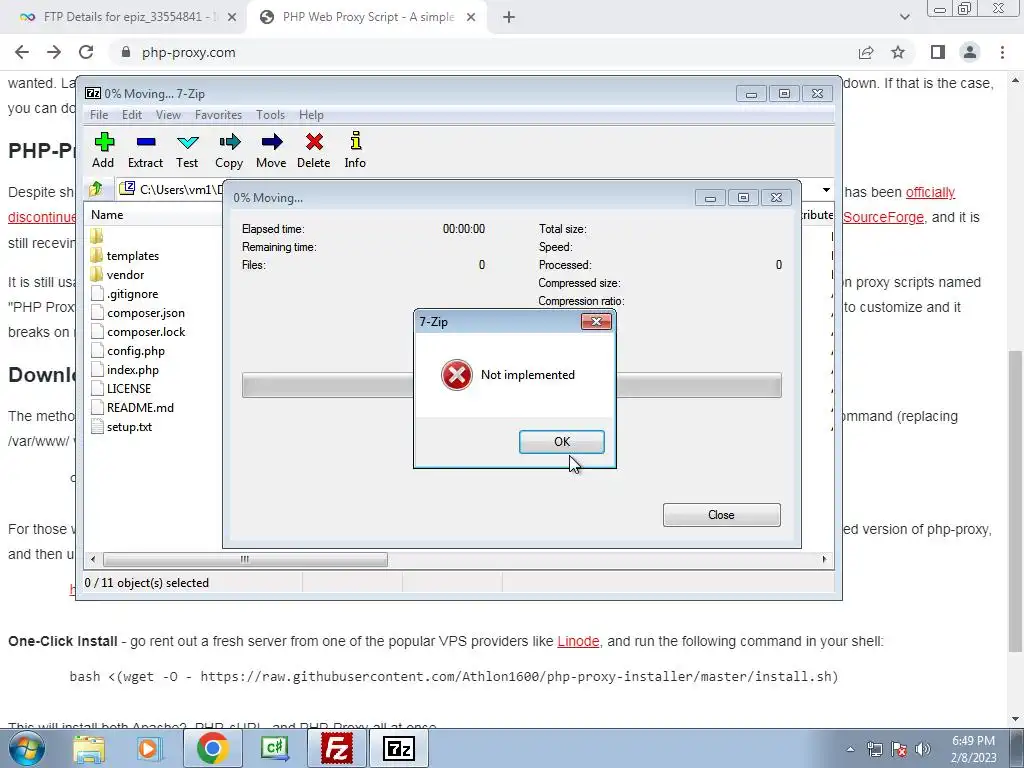
Task: Click the volume speaker tray icon
Action: pyautogui.click(x=923, y=749)
